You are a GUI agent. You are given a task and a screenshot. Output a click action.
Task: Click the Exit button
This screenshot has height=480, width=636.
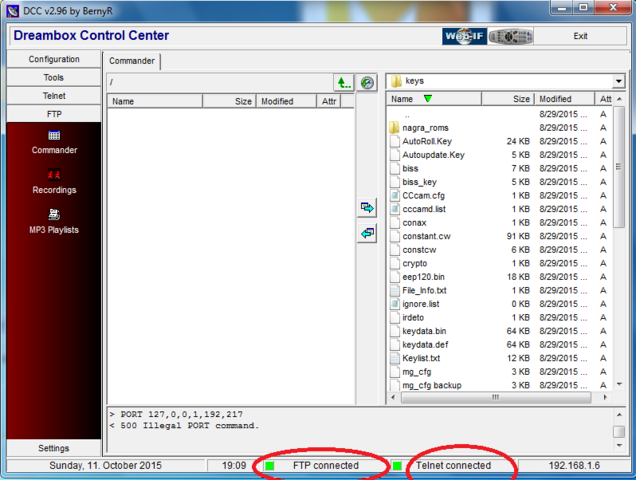580,36
